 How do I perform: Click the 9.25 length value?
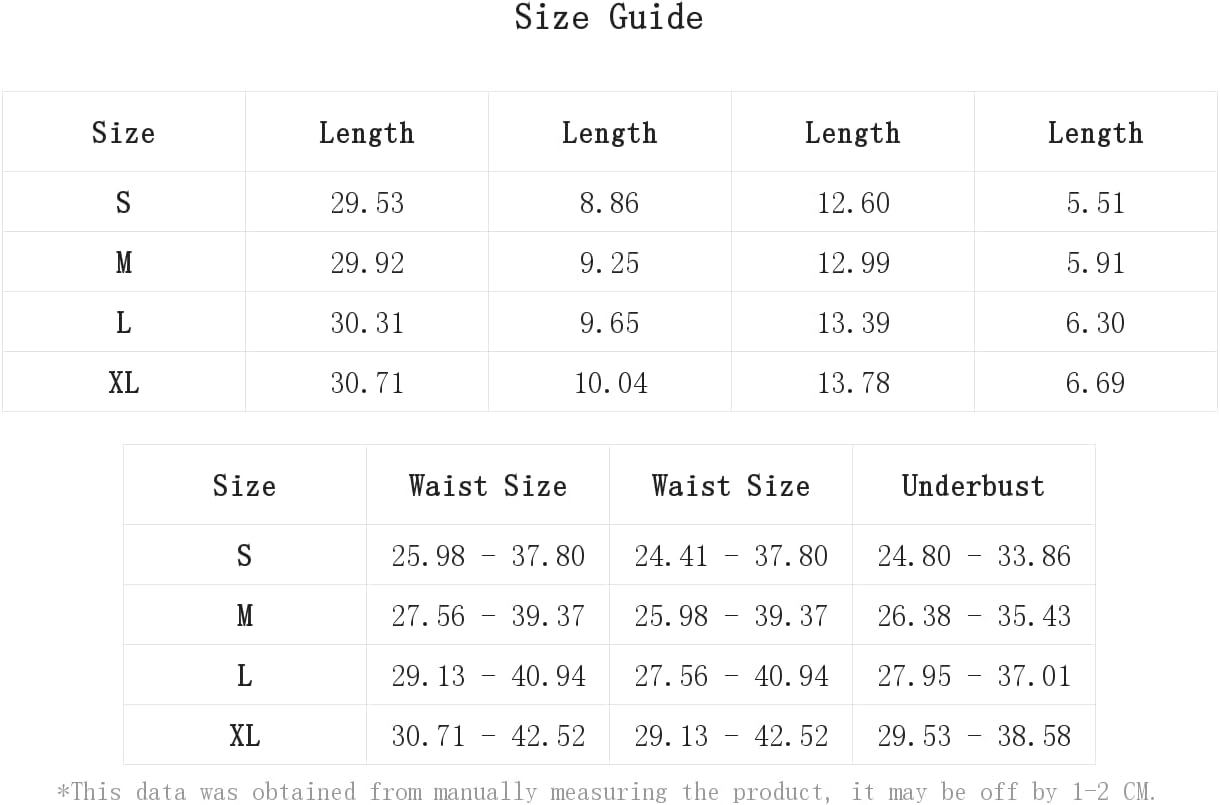pos(610,263)
